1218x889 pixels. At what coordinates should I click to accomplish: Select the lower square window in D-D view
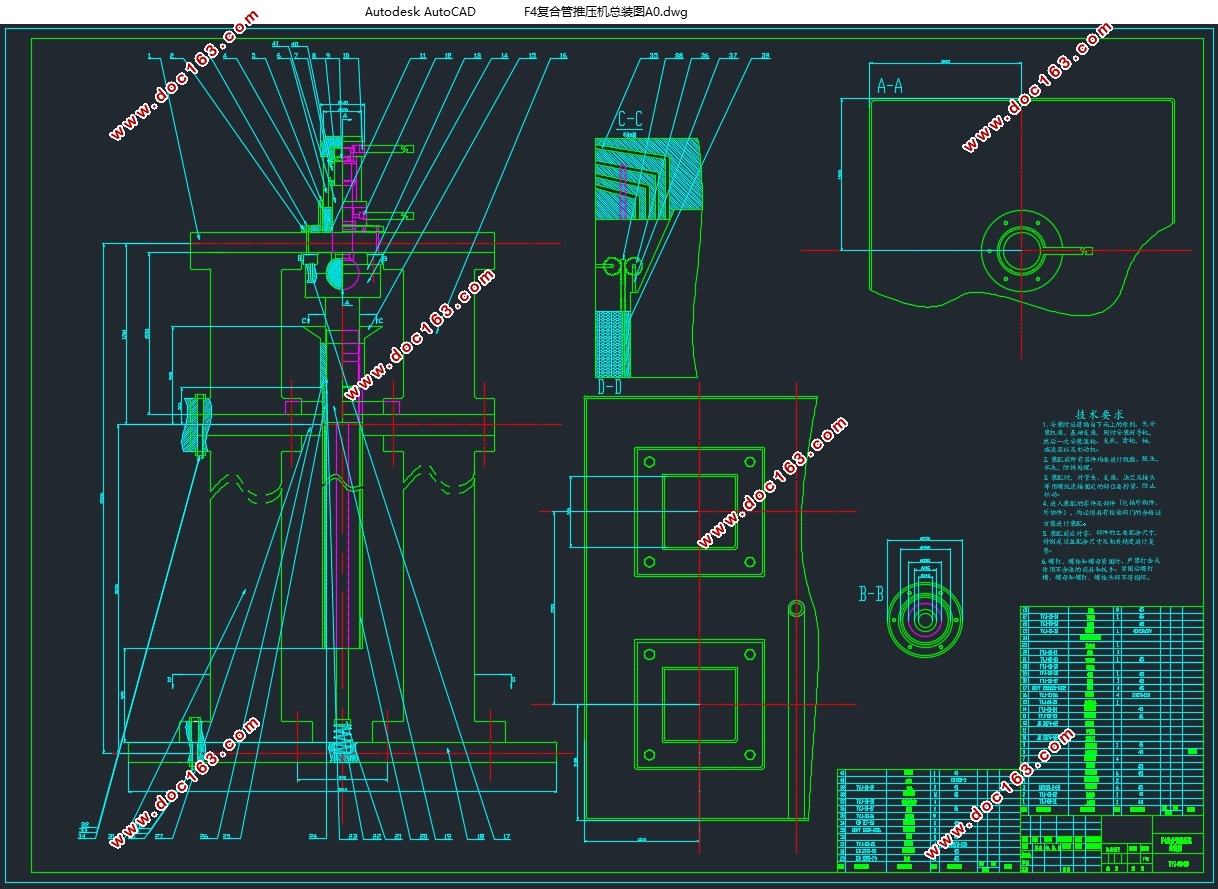pyautogui.click(x=699, y=705)
